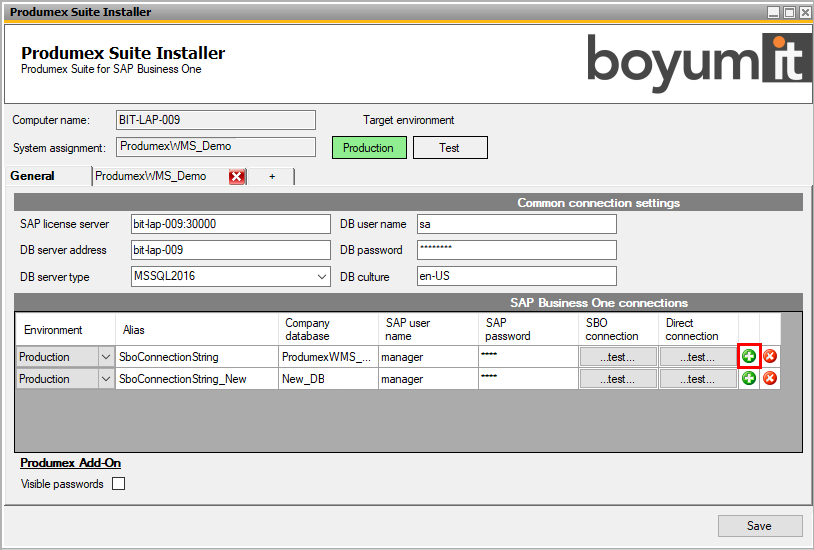Viewport: 814px width, 550px height.
Task: Click green add icon in SboConnectionString row
Action: pos(749,356)
